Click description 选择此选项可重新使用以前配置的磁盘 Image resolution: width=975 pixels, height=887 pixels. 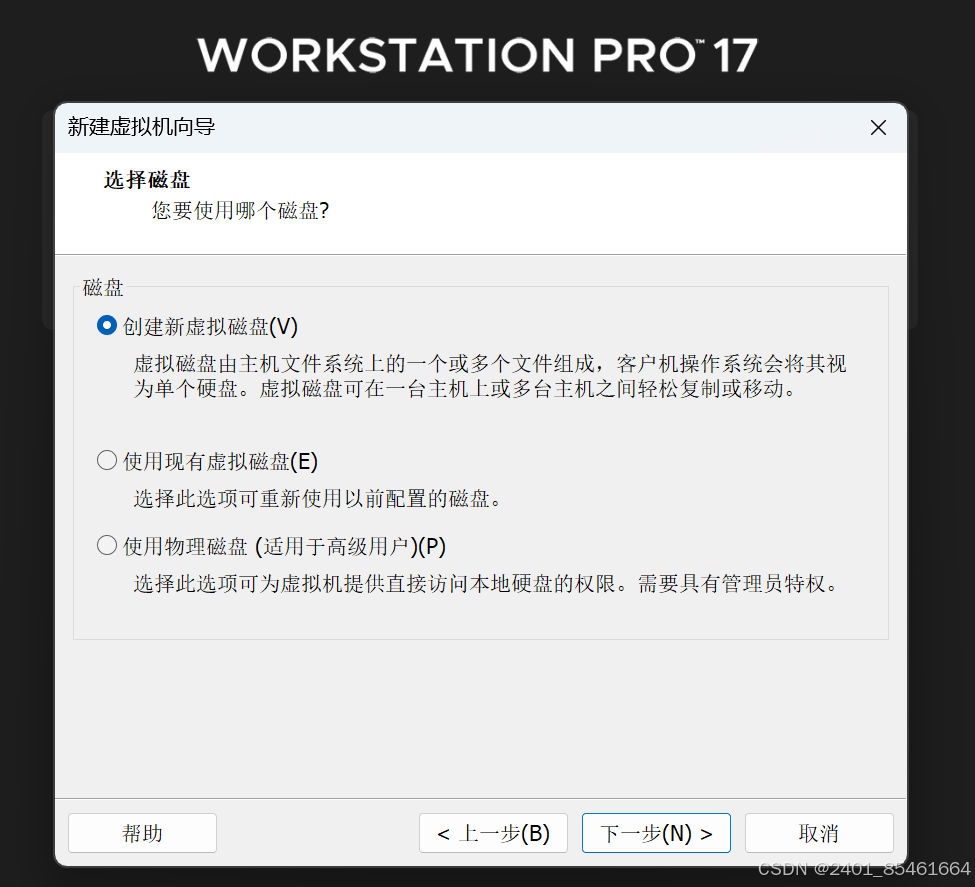tap(318, 499)
